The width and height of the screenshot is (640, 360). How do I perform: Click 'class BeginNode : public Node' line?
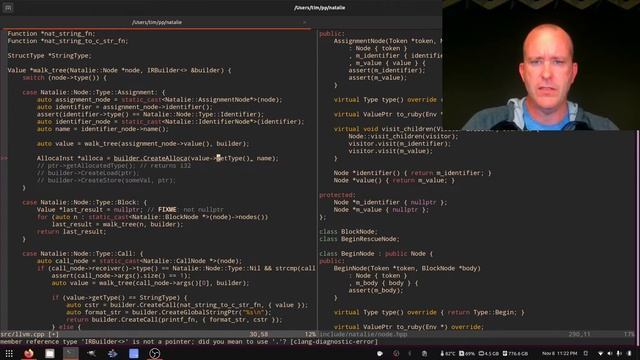pyautogui.click(x=376, y=253)
